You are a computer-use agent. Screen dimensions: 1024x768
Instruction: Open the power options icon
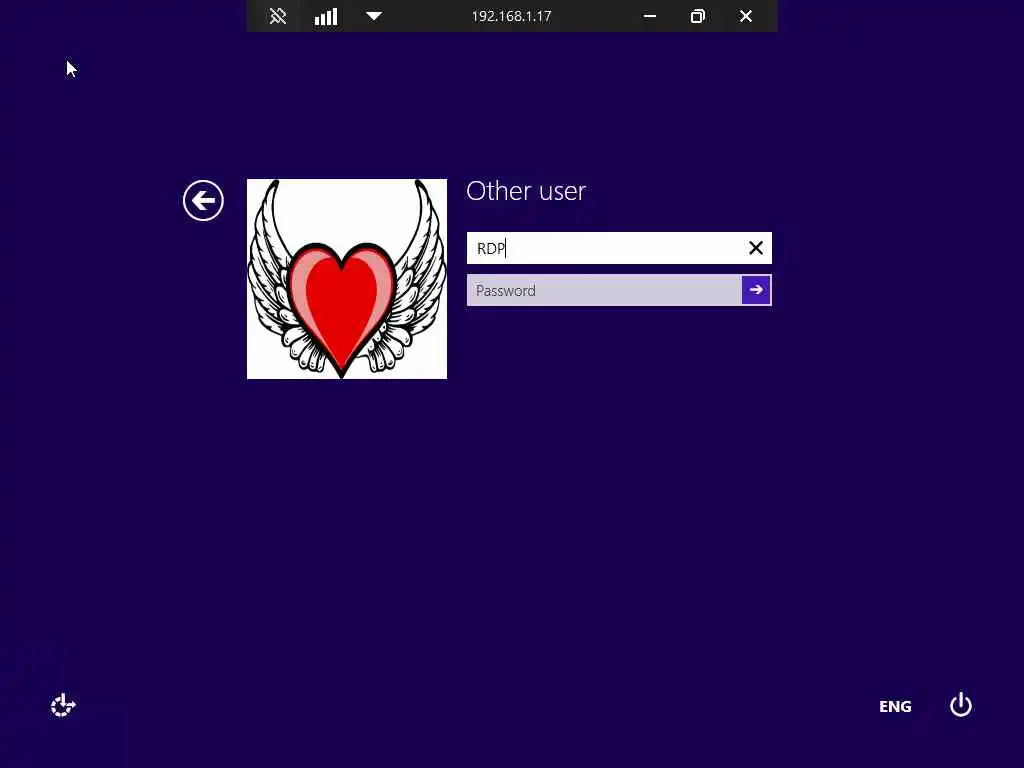[x=961, y=705]
